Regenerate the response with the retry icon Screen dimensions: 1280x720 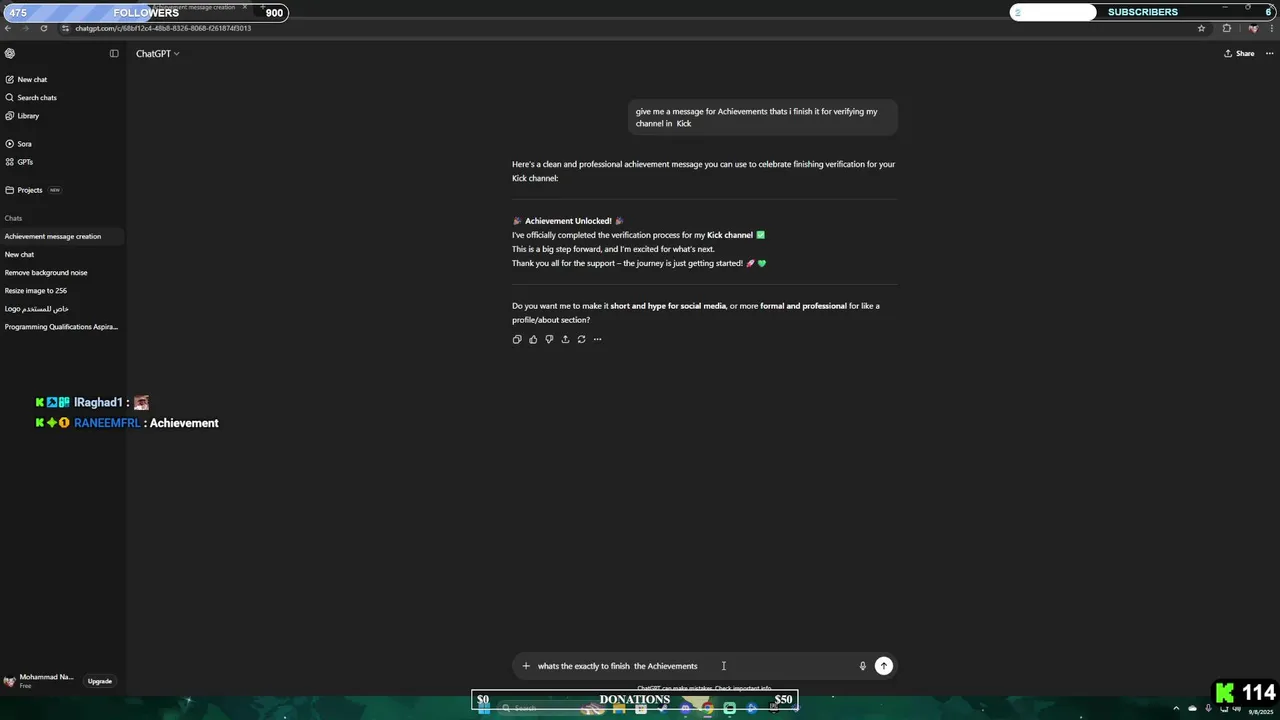(x=581, y=339)
